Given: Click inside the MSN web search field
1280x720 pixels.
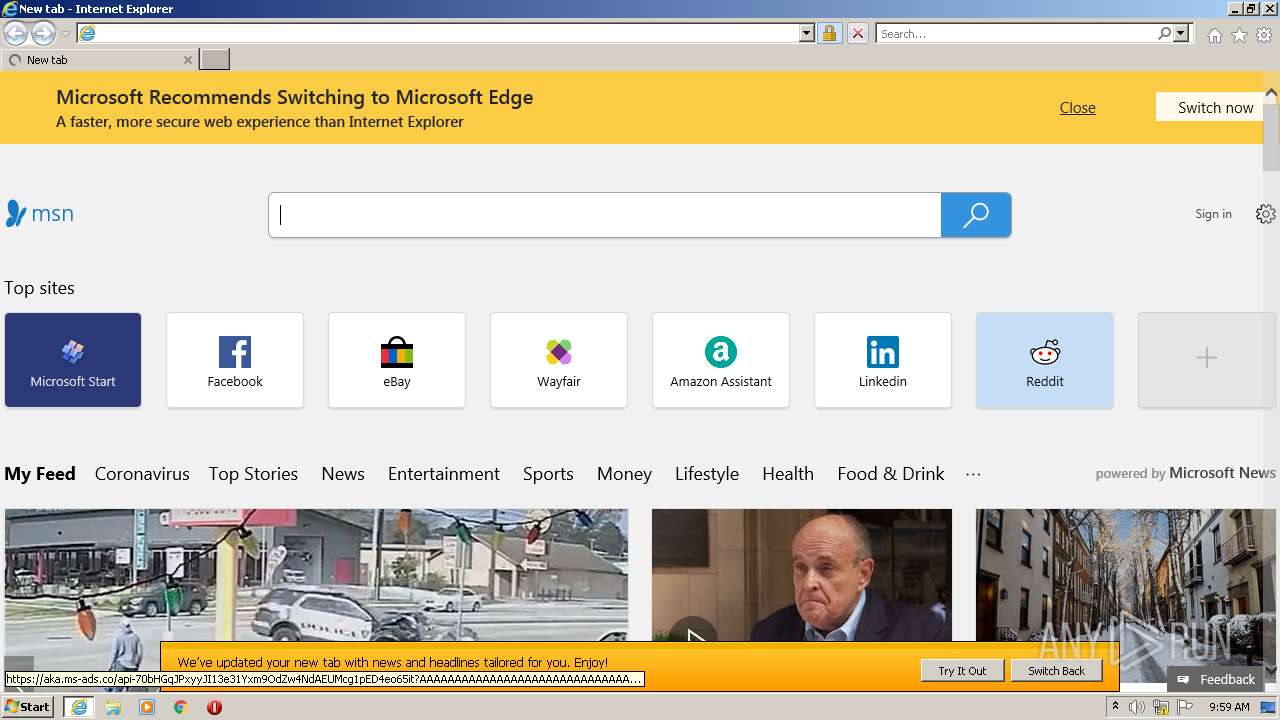Looking at the screenshot, I should (x=605, y=215).
